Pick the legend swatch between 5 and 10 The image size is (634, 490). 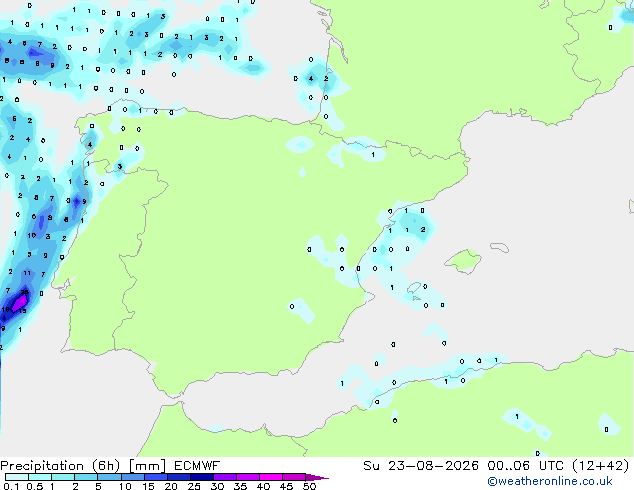(109, 477)
